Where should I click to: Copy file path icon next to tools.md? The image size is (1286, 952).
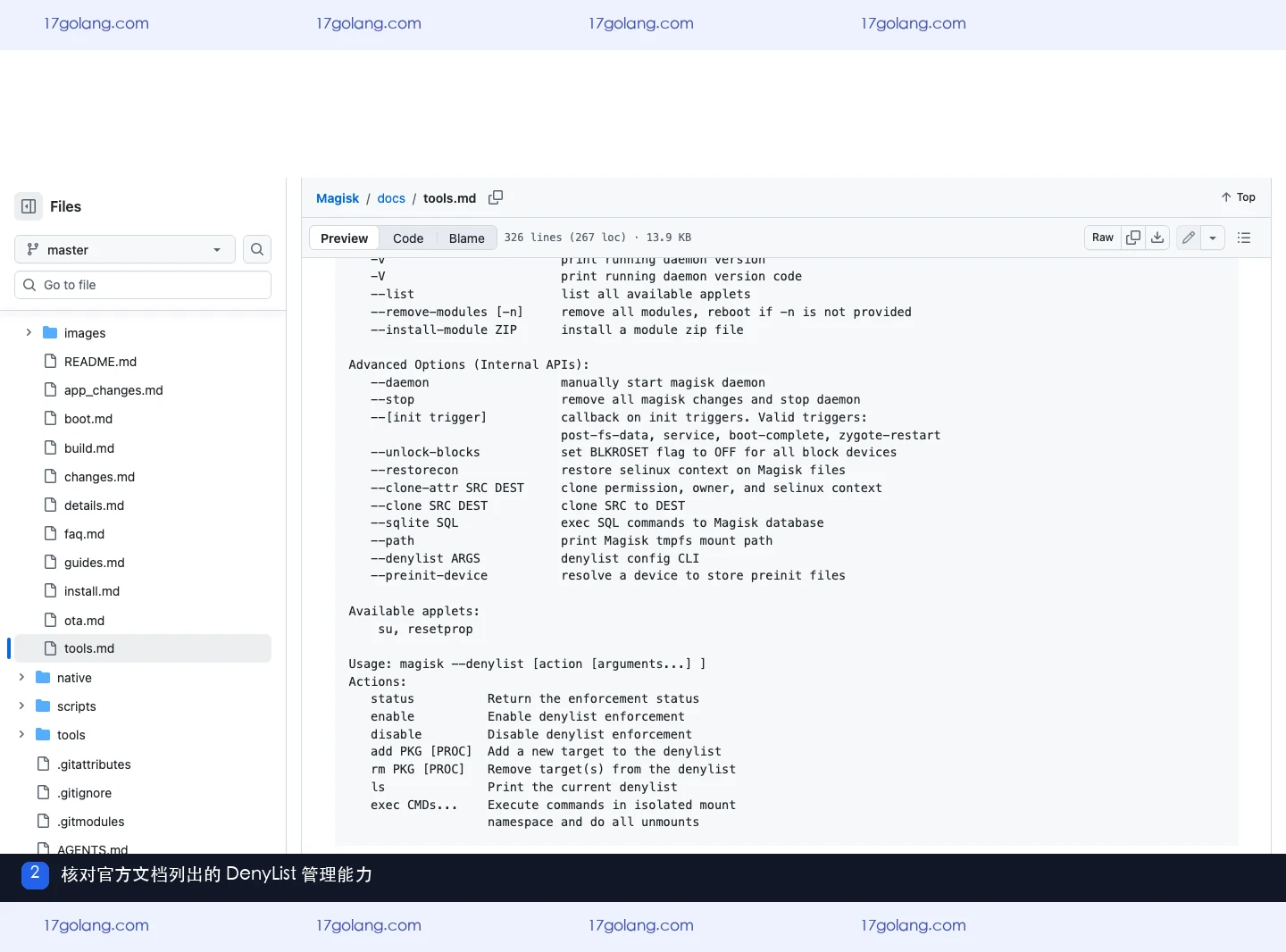[x=496, y=197]
